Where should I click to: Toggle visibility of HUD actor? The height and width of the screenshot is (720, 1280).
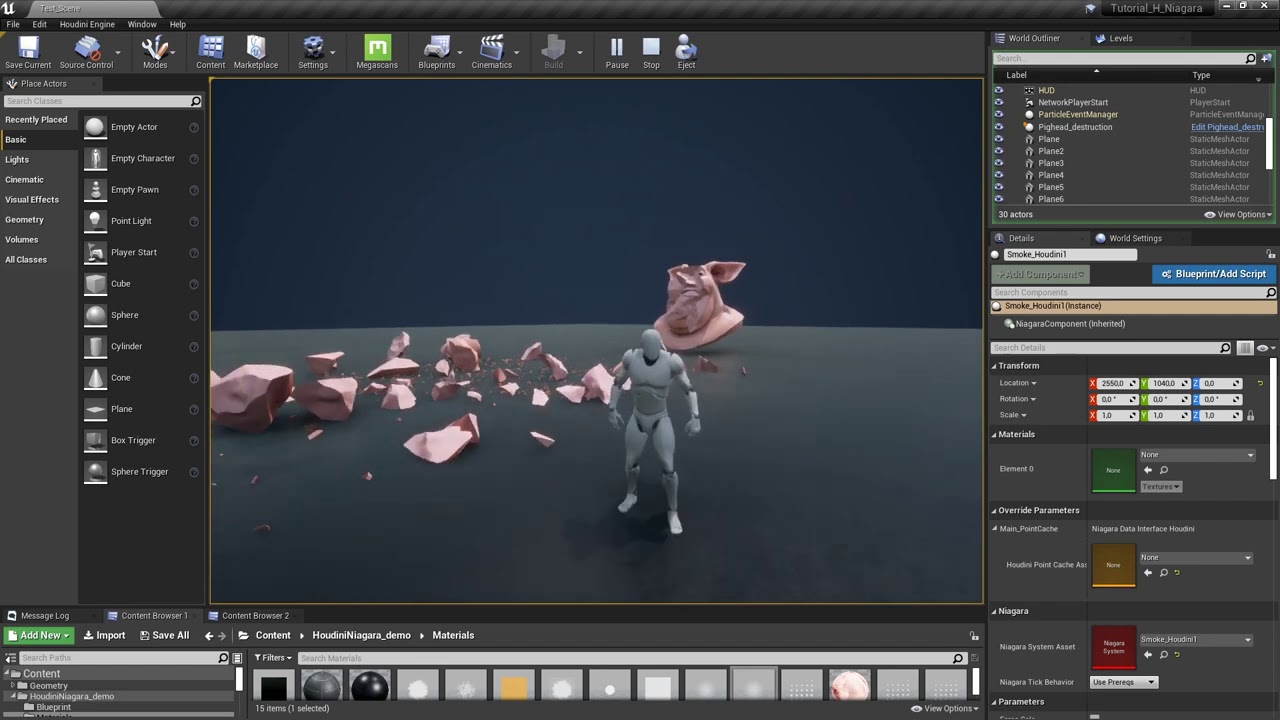(998, 90)
